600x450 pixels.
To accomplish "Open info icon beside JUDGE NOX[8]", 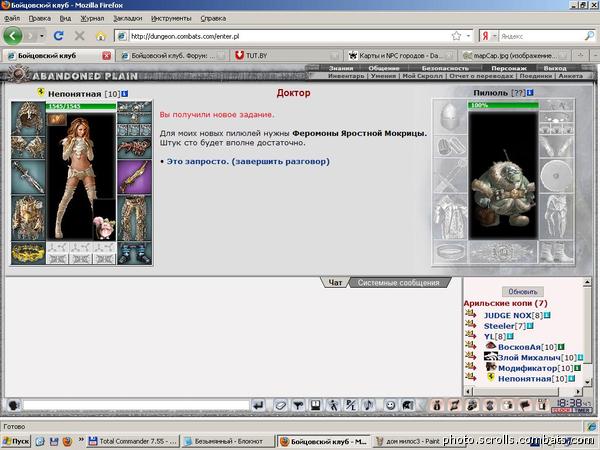I will click(x=547, y=315).
